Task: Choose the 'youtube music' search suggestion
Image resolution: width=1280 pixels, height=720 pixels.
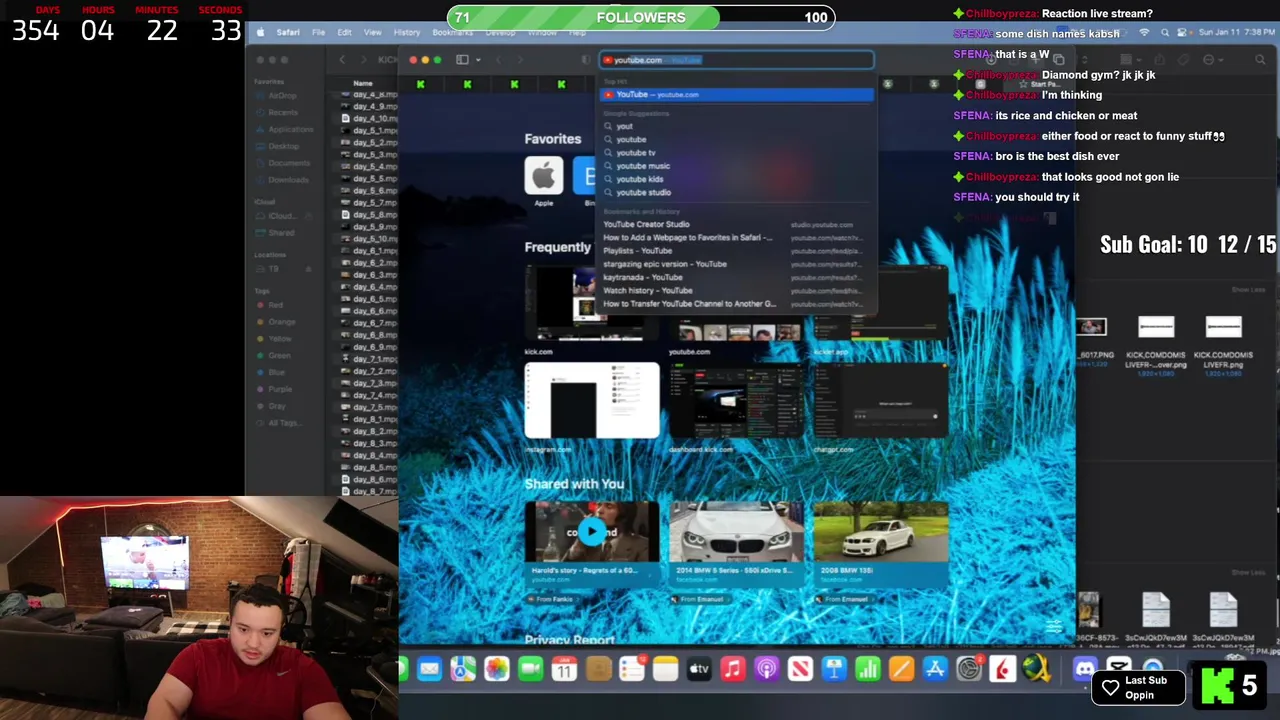Action: 736,166
